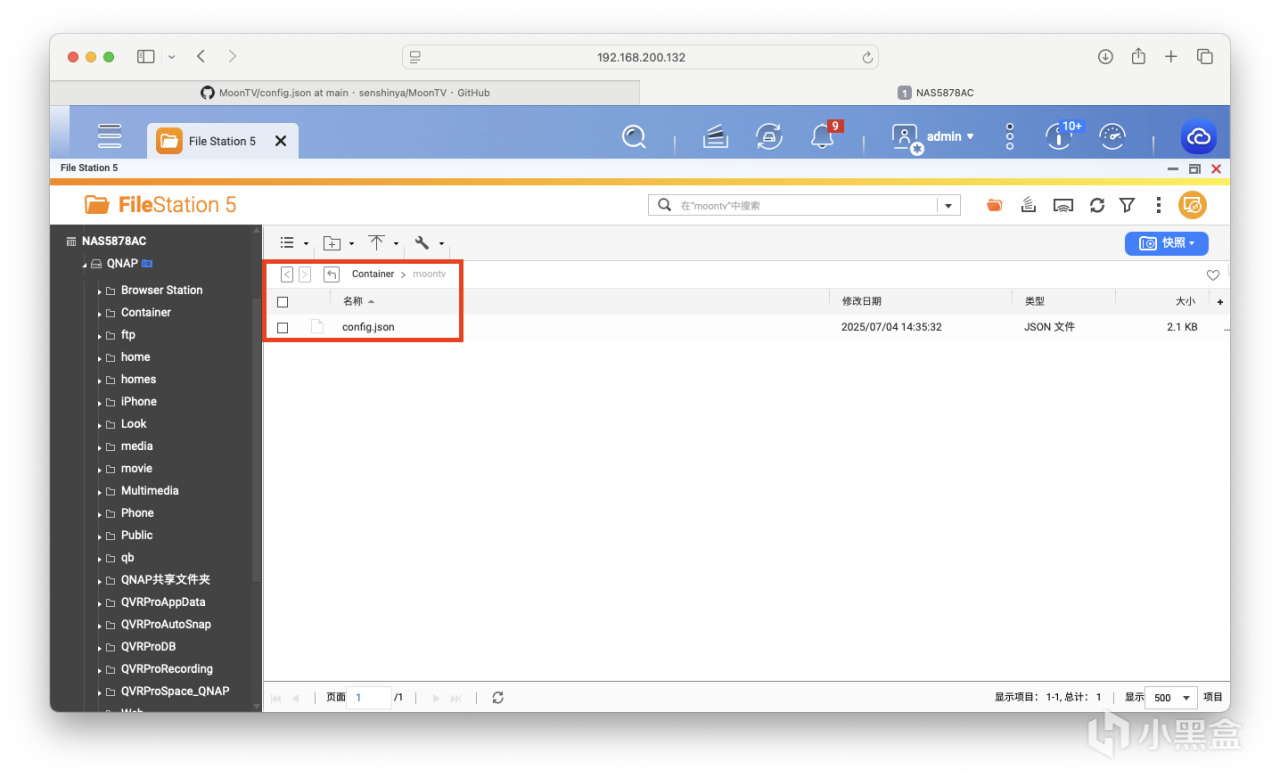Sort by the 类型 column header
The image size is (1280, 778).
point(1034,301)
